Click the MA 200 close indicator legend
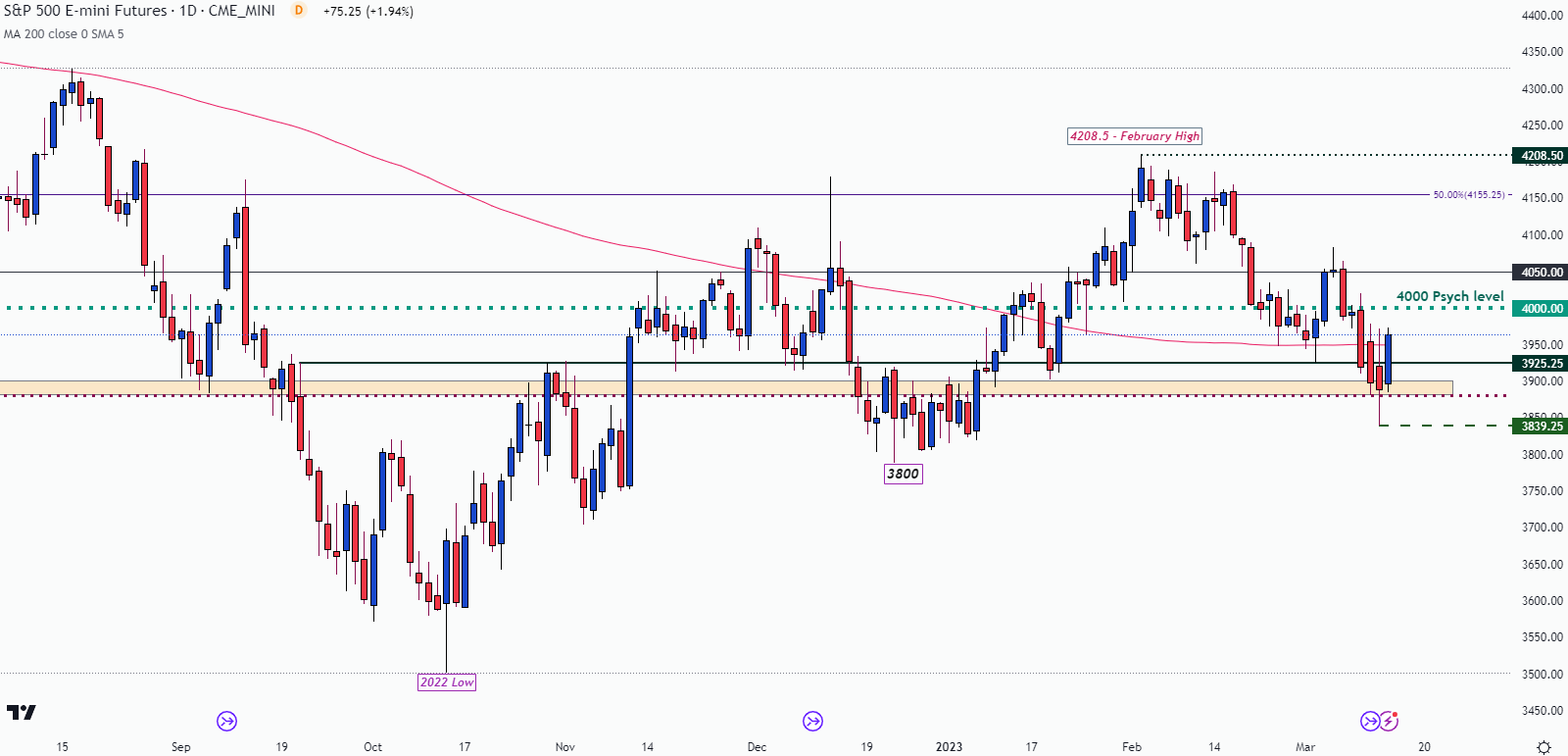The width and height of the screenshot is (1568, 756). pos(64,33)
